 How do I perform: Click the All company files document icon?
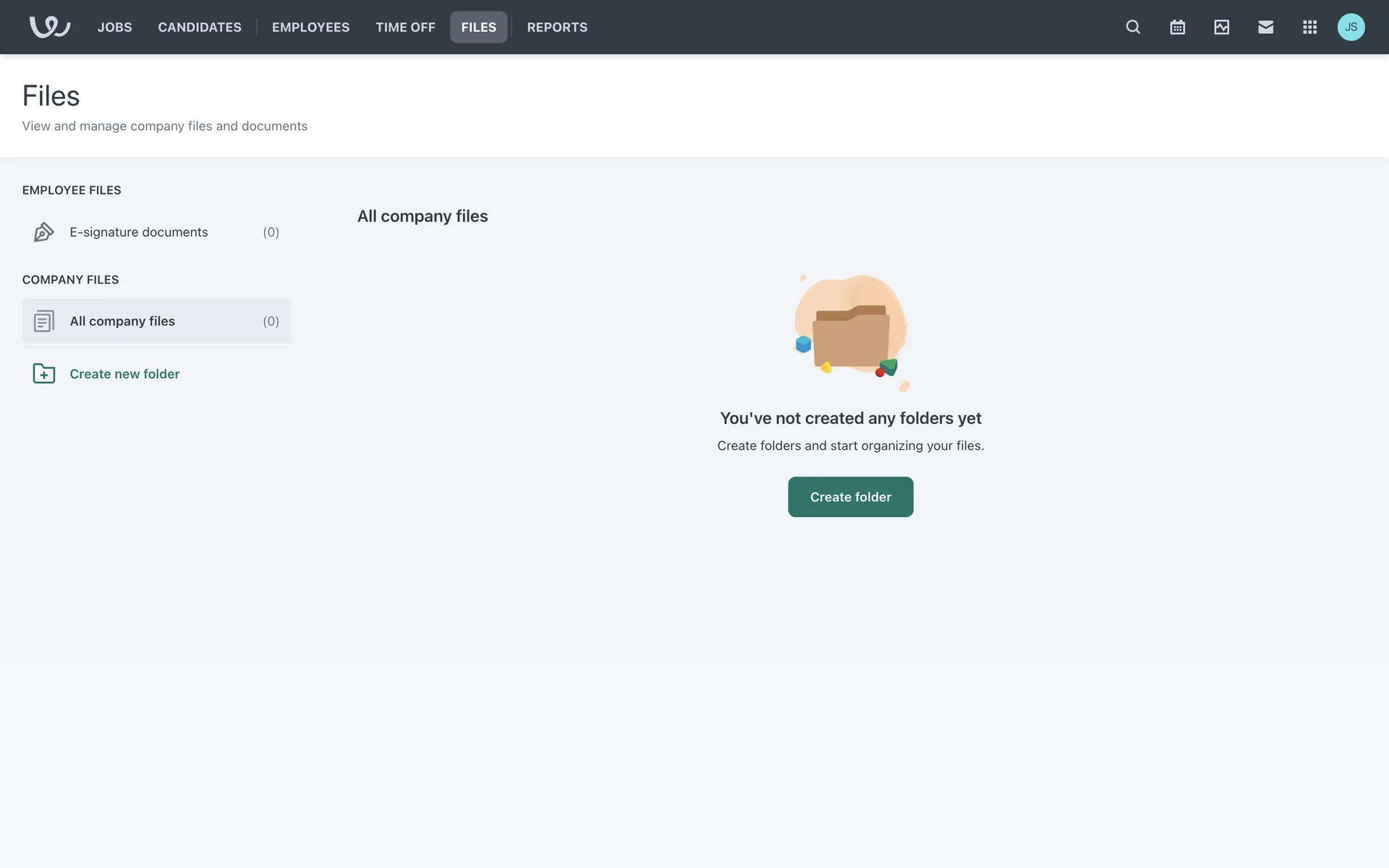tap(43, 321)
